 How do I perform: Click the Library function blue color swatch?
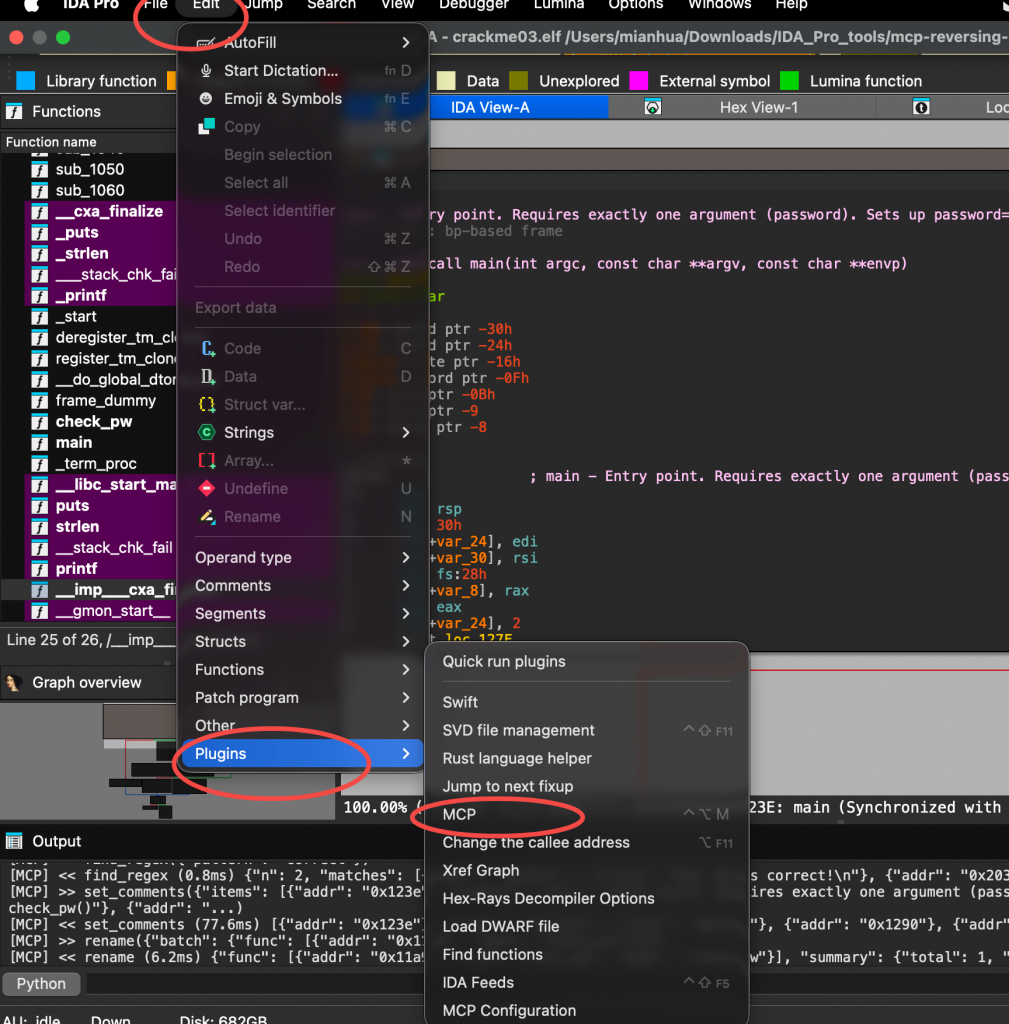[25, 81]
